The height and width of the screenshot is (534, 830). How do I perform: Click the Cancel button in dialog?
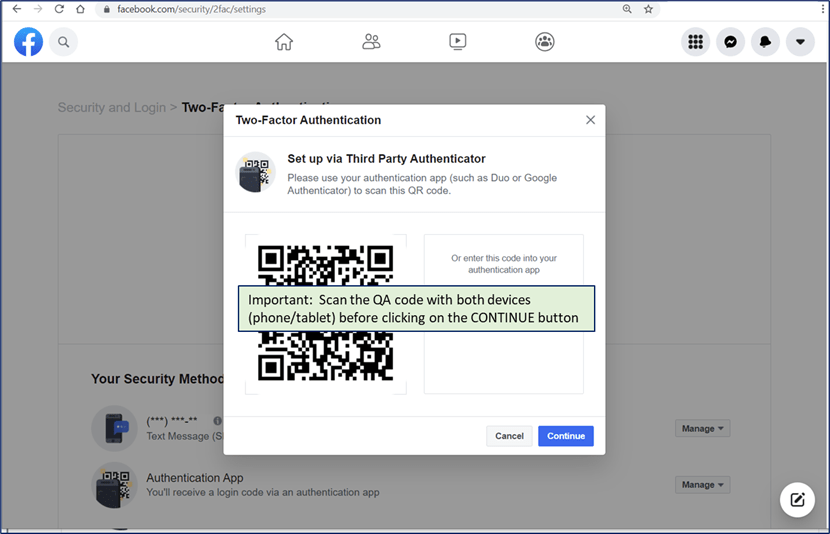click(x=509, y=436)
